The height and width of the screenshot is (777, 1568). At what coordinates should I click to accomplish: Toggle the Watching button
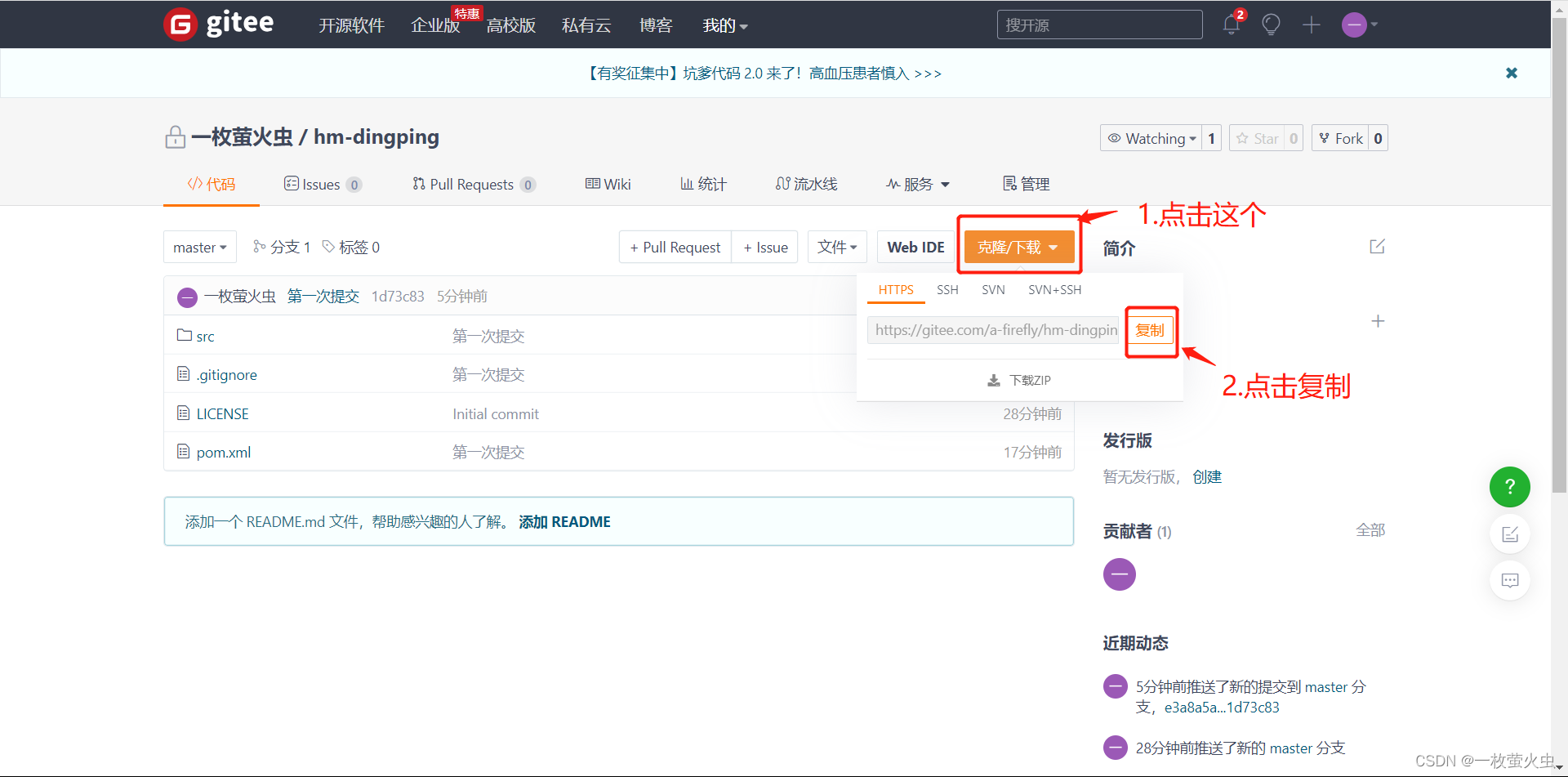1151,138
